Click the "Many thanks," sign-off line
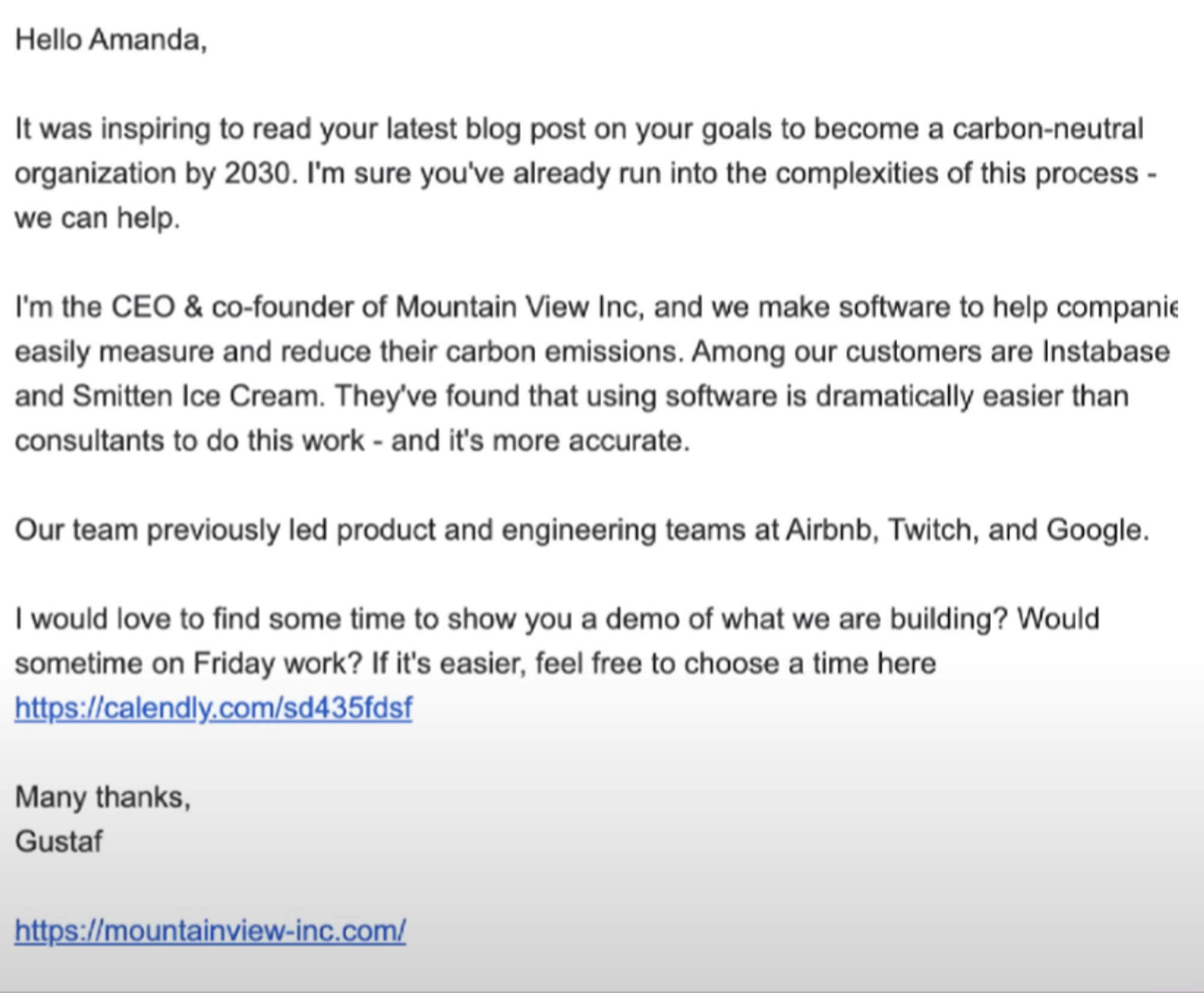Screen dimensions: 1204x993 (102, 797)
